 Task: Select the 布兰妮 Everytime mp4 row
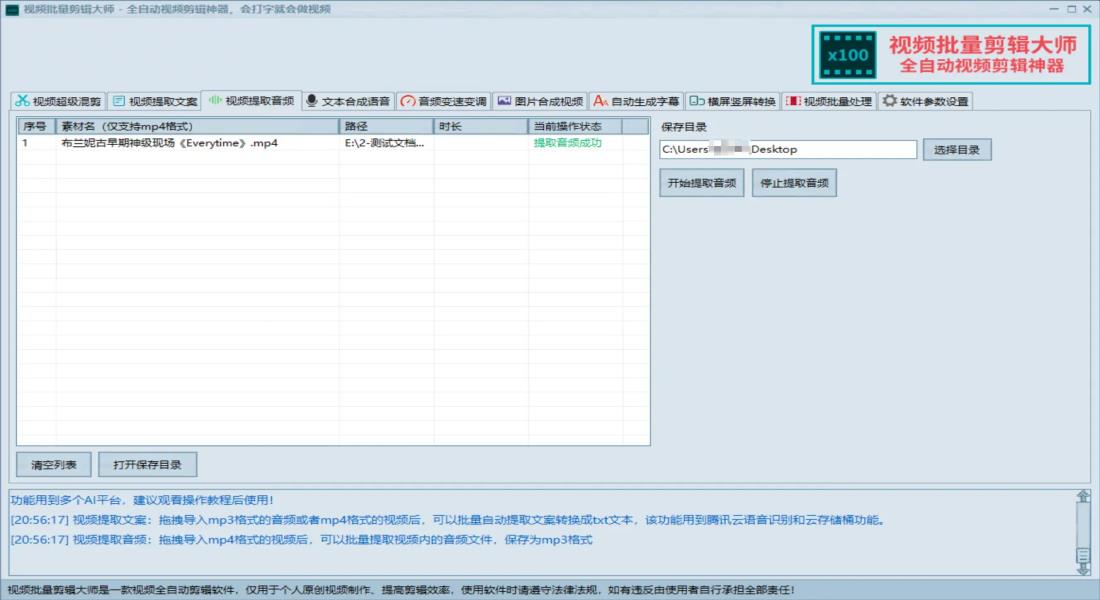coord(170,143)
